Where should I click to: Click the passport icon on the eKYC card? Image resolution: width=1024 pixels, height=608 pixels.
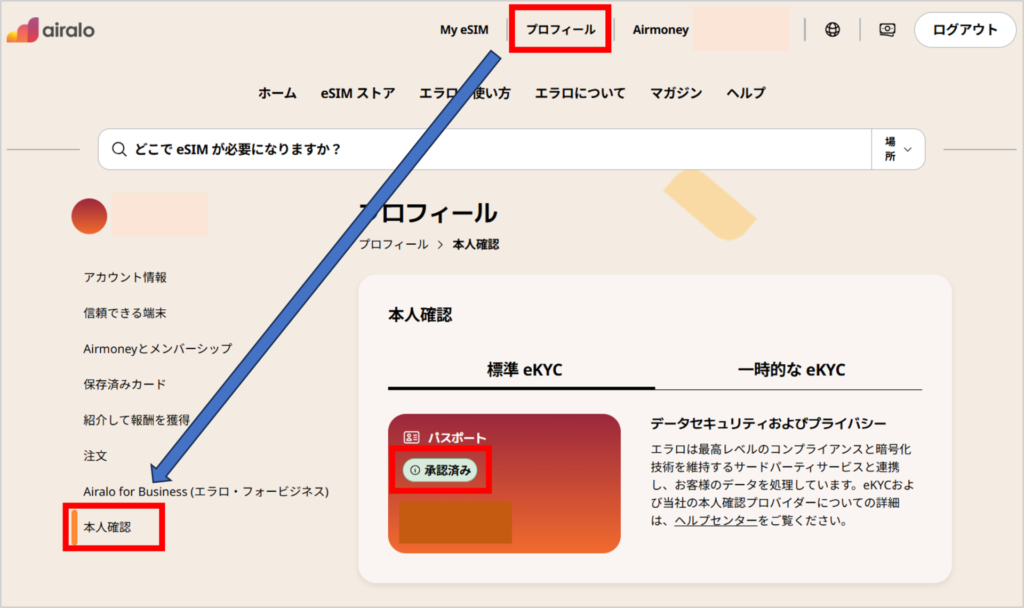click(x=410, y=435)
